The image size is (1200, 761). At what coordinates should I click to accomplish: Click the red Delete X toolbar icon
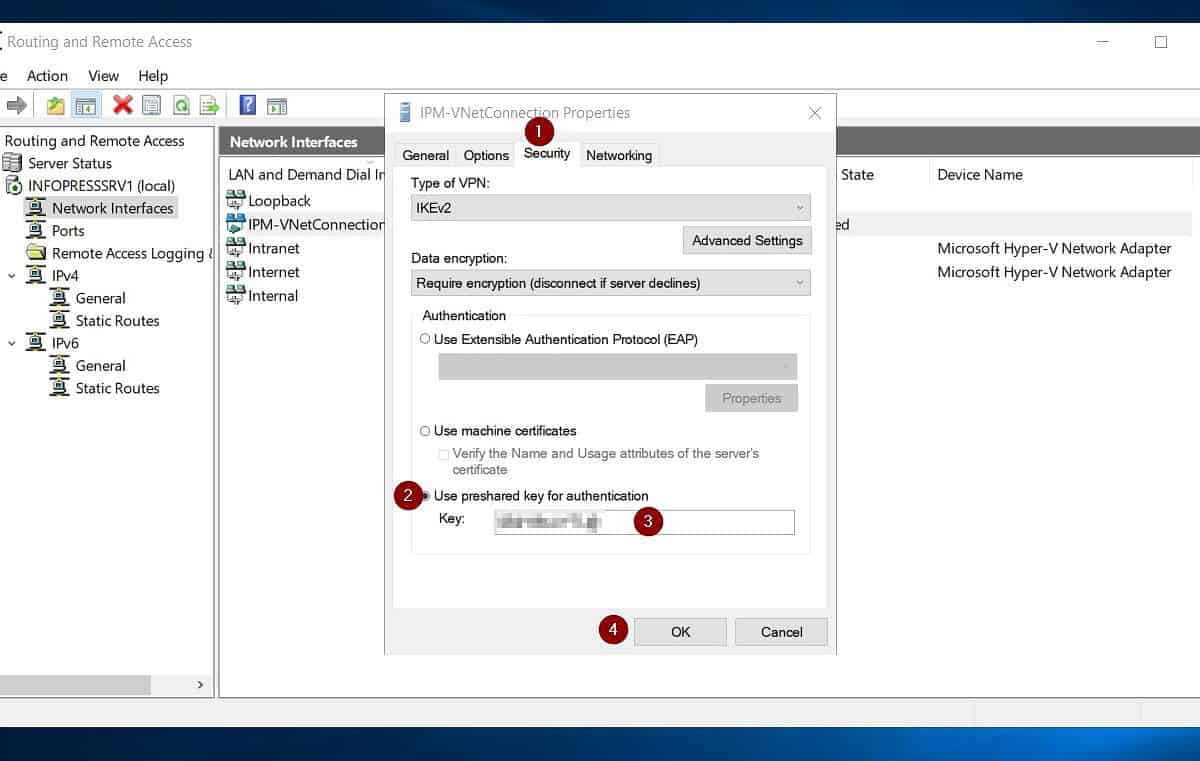pos(123,105)
